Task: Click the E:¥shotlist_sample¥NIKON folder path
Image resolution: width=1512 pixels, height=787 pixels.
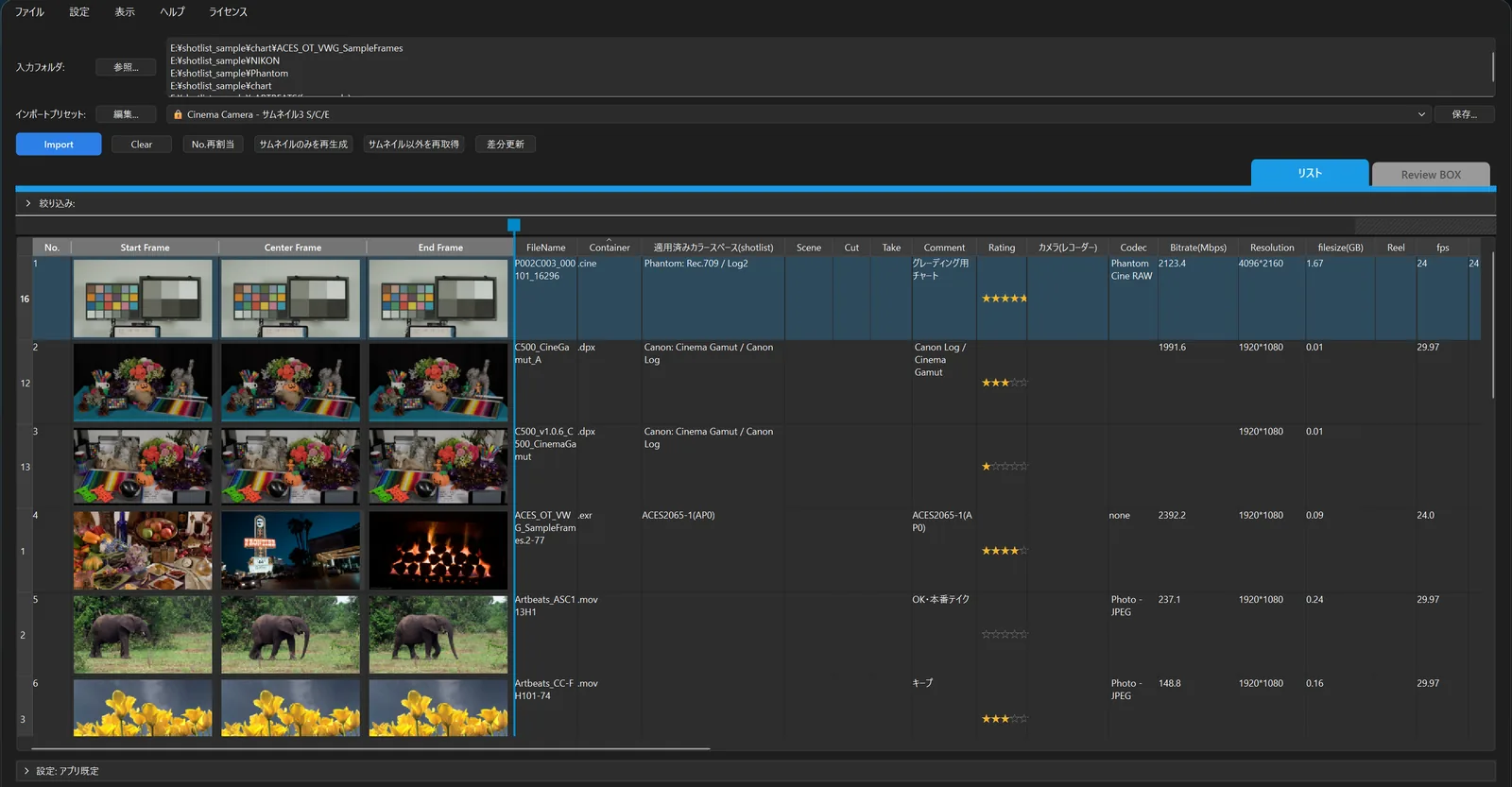Action: [x=225, y=60]
